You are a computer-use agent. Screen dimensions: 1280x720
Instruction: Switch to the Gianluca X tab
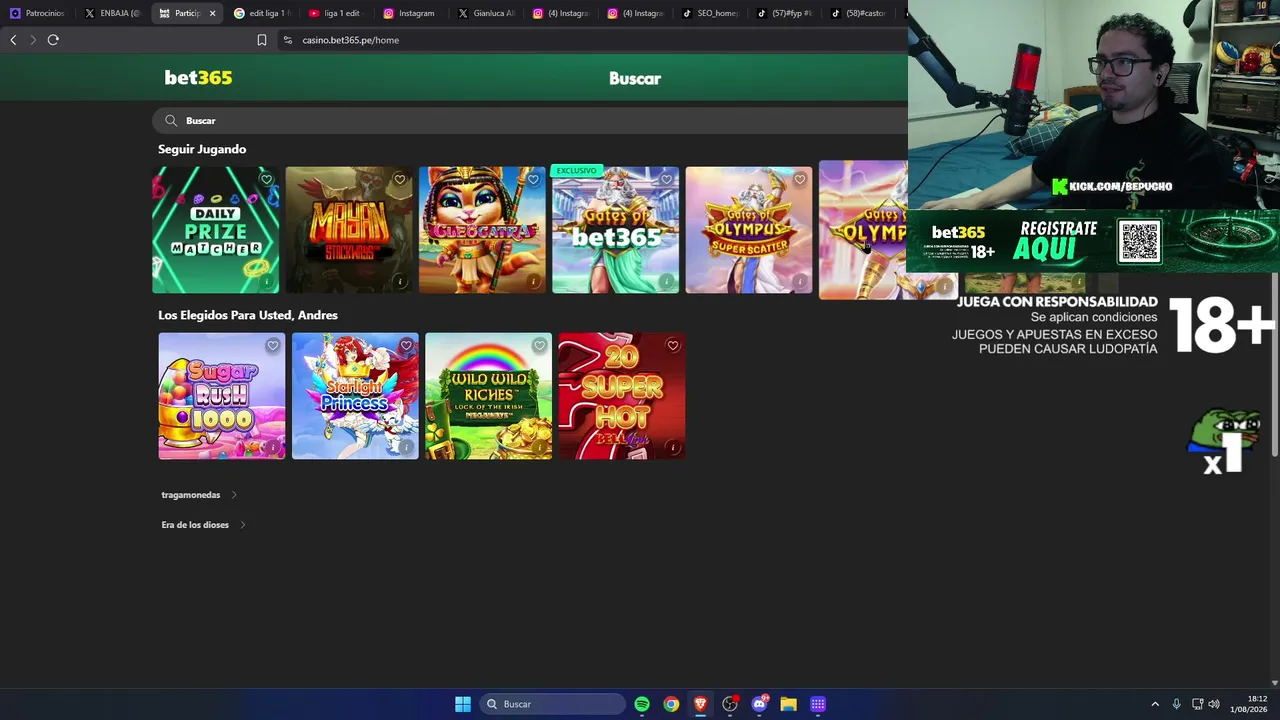tap(485, 13)
